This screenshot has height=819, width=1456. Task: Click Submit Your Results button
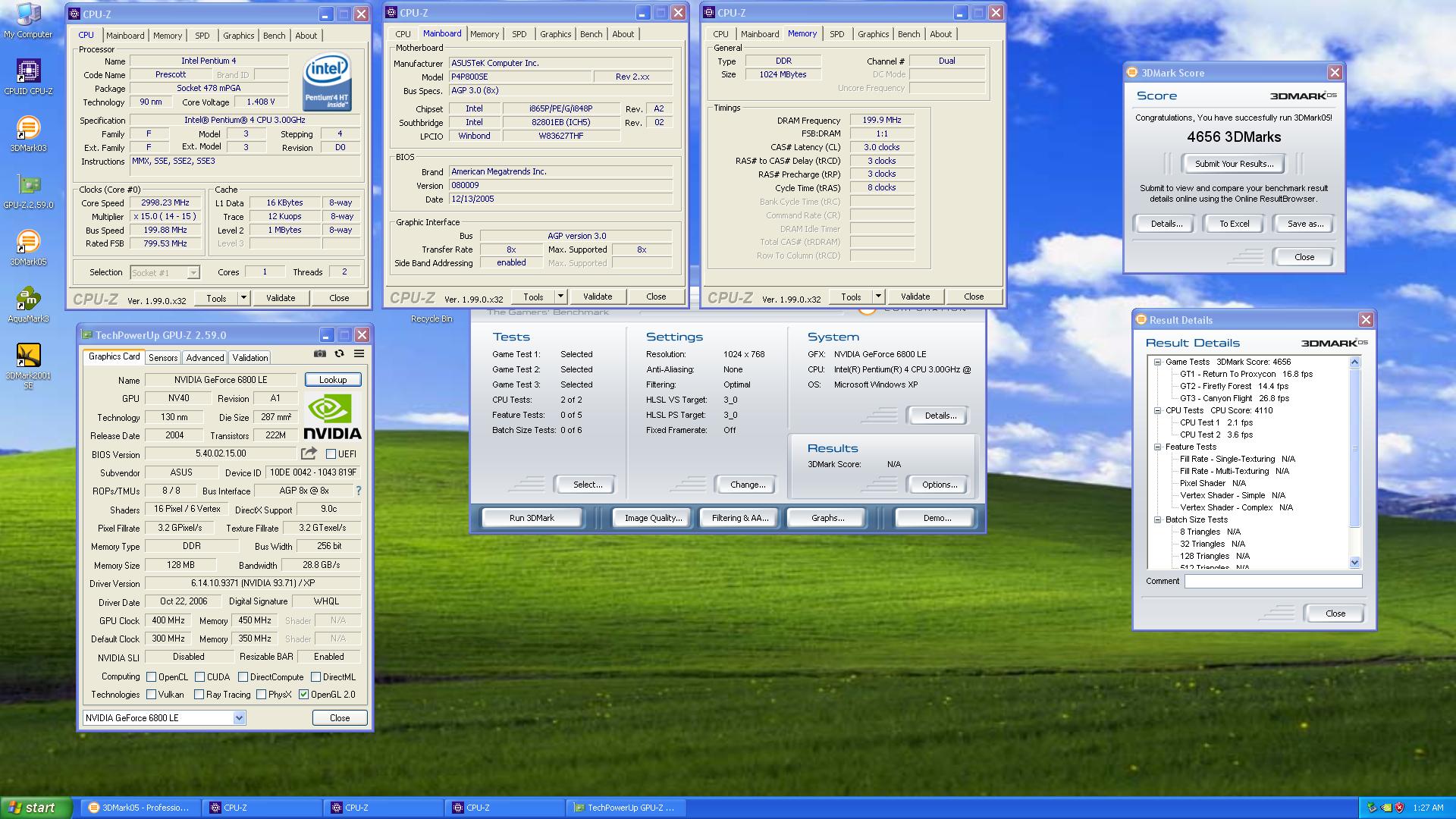pos(1234,164)
